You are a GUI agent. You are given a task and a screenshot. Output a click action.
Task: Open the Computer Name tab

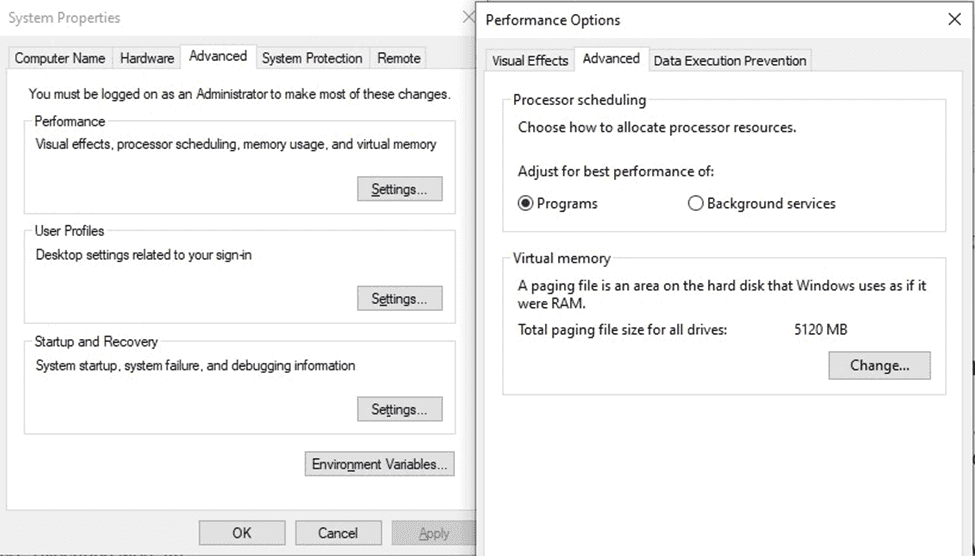pos(60,58)
